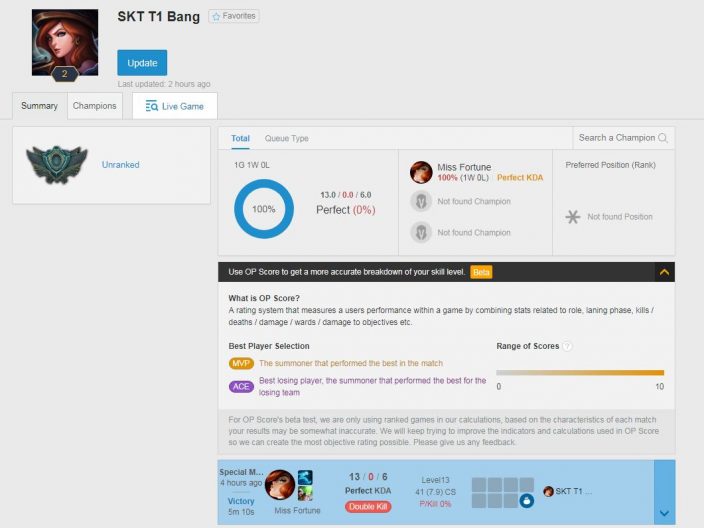Click the 'Victory' result text

click(x=241, y=501)
